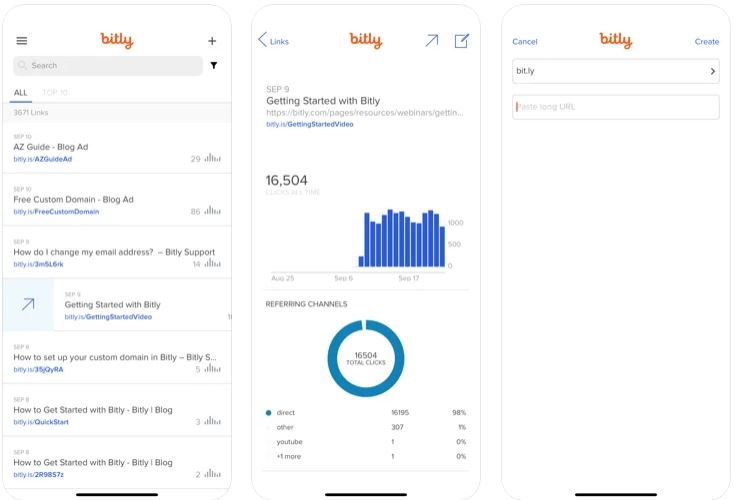Tap stats bars icon beside 5 clicks
This screenshot has height=500, width=737.
point(212,368)
